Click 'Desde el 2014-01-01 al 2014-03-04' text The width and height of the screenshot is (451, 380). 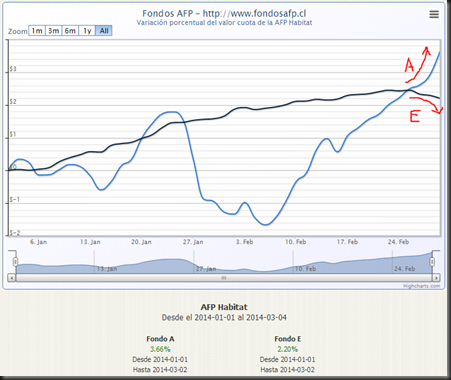point(224,317)
